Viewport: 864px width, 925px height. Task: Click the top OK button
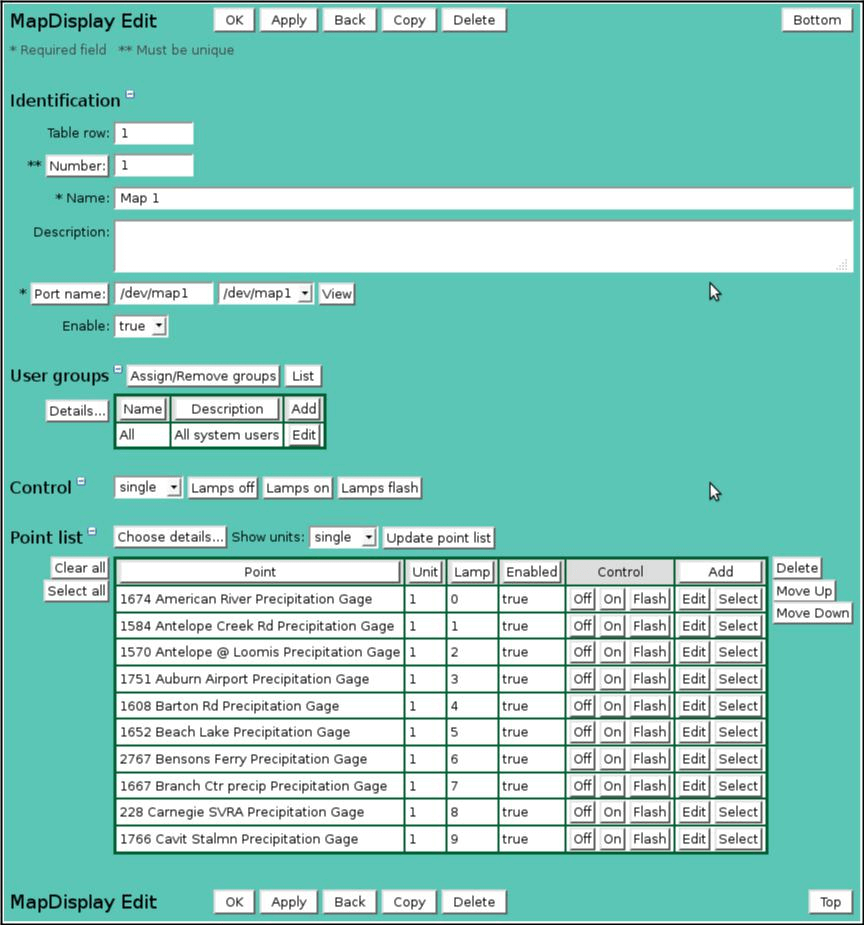pyautogui.click(x=234, y=20)
